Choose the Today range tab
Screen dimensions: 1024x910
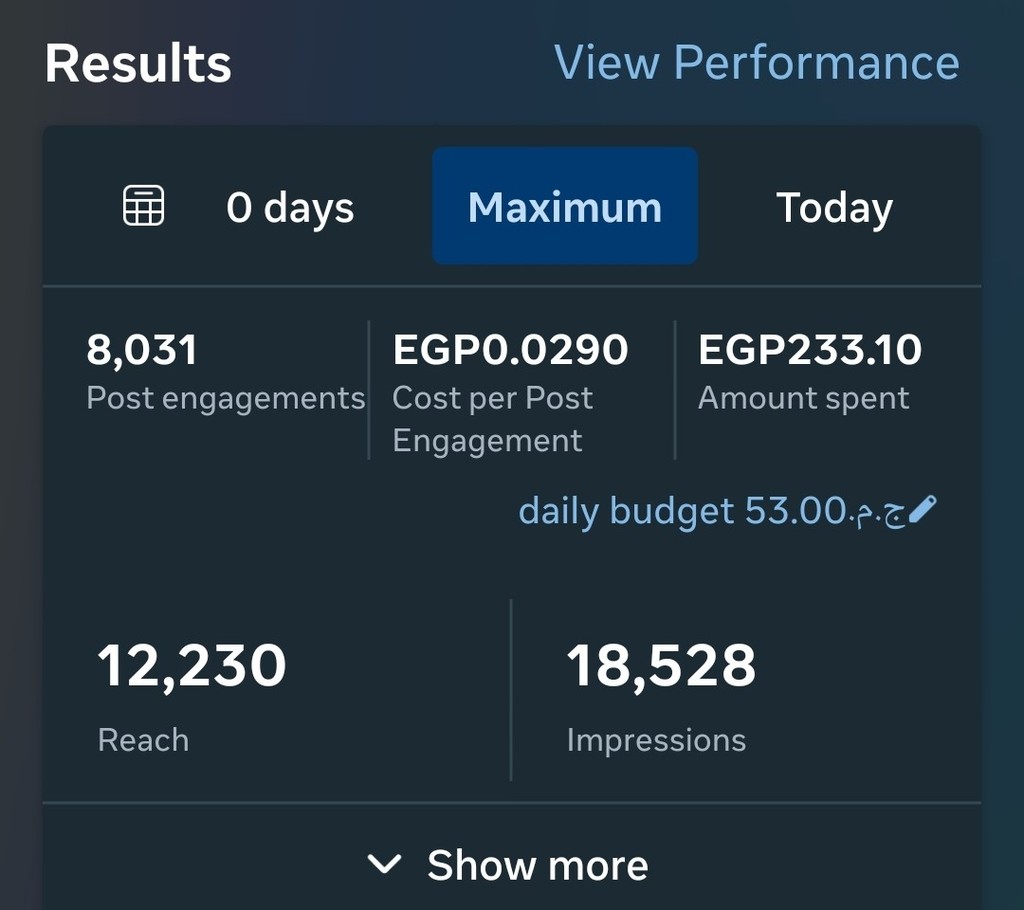[x=834, y=208]
